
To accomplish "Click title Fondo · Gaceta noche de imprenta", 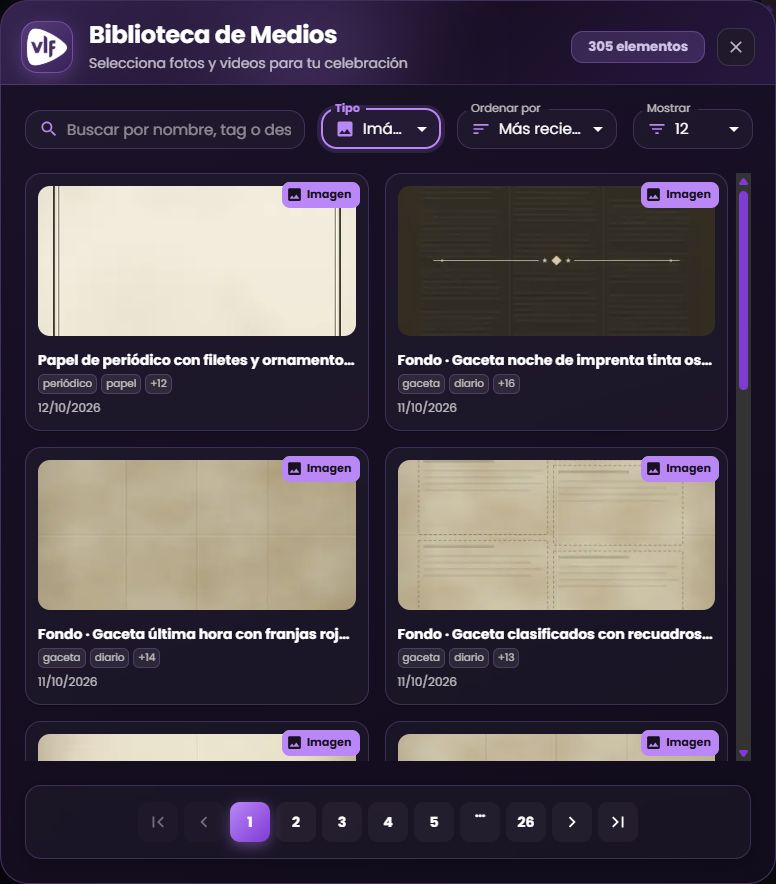I will tap(554, 360).
